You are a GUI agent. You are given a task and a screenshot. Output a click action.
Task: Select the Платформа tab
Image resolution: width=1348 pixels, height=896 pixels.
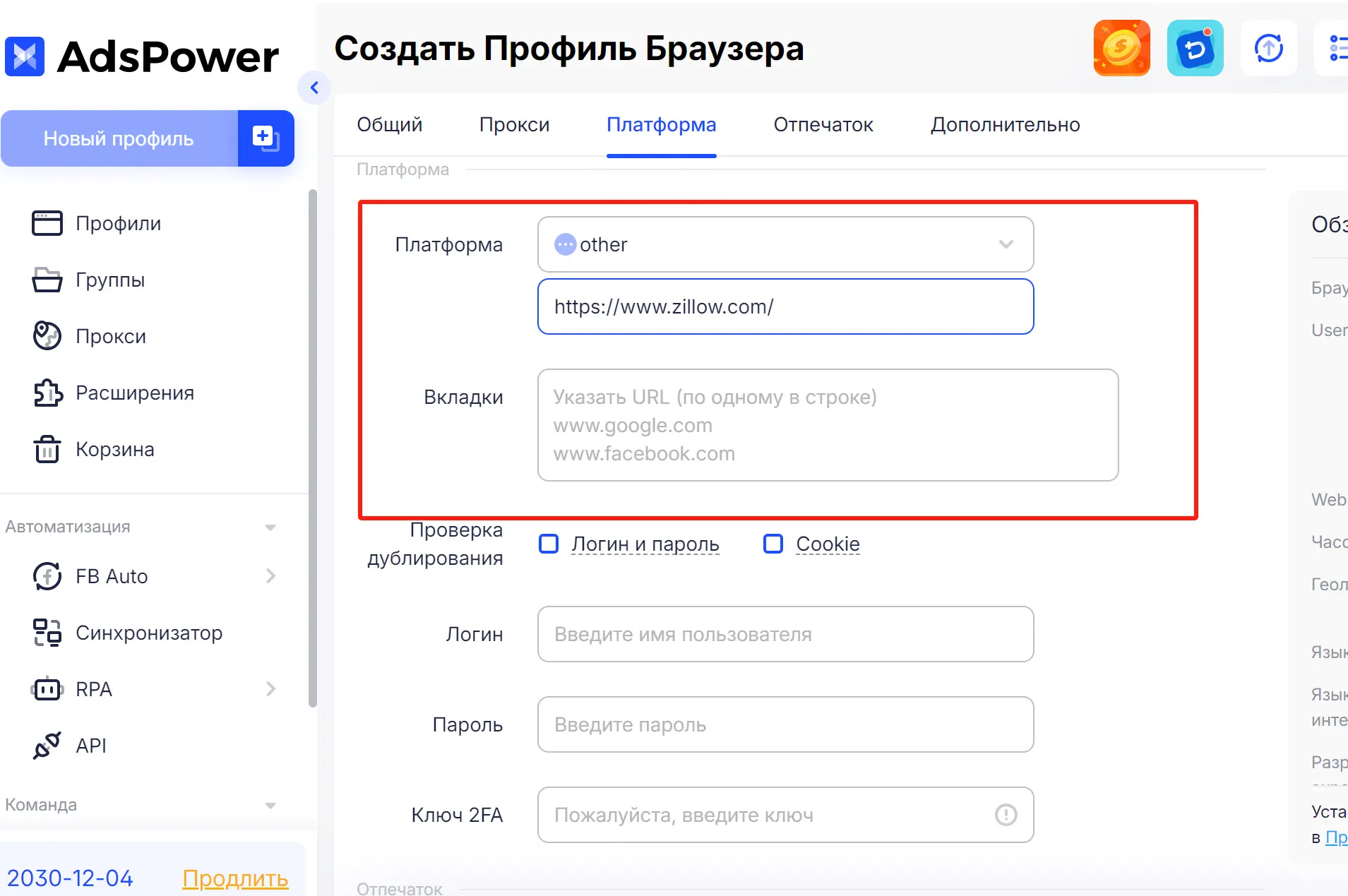(661, 125)
